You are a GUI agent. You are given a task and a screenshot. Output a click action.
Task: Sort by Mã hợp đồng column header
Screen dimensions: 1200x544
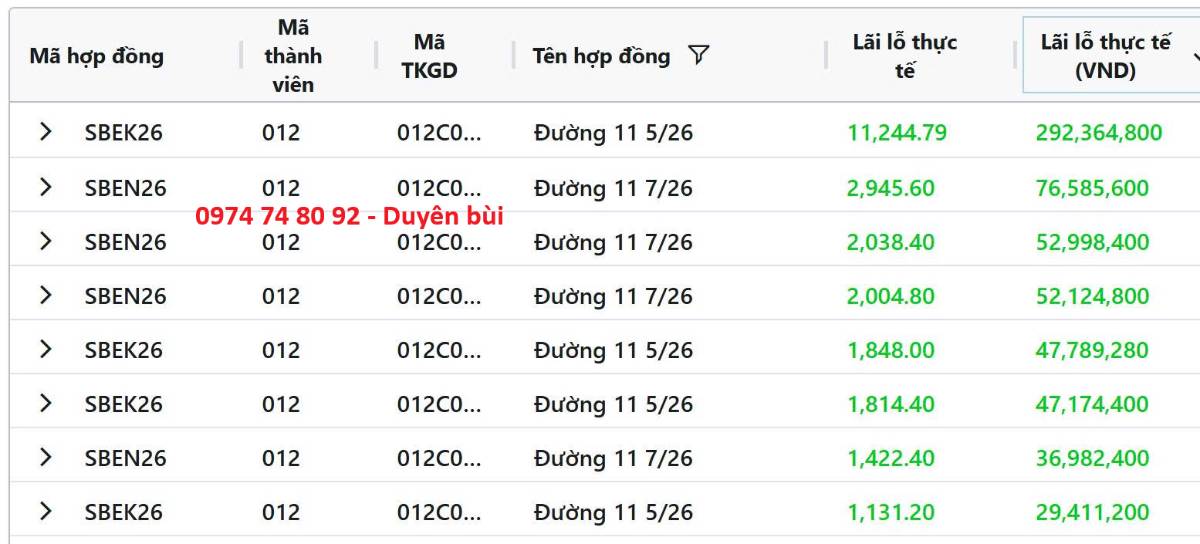96,56
